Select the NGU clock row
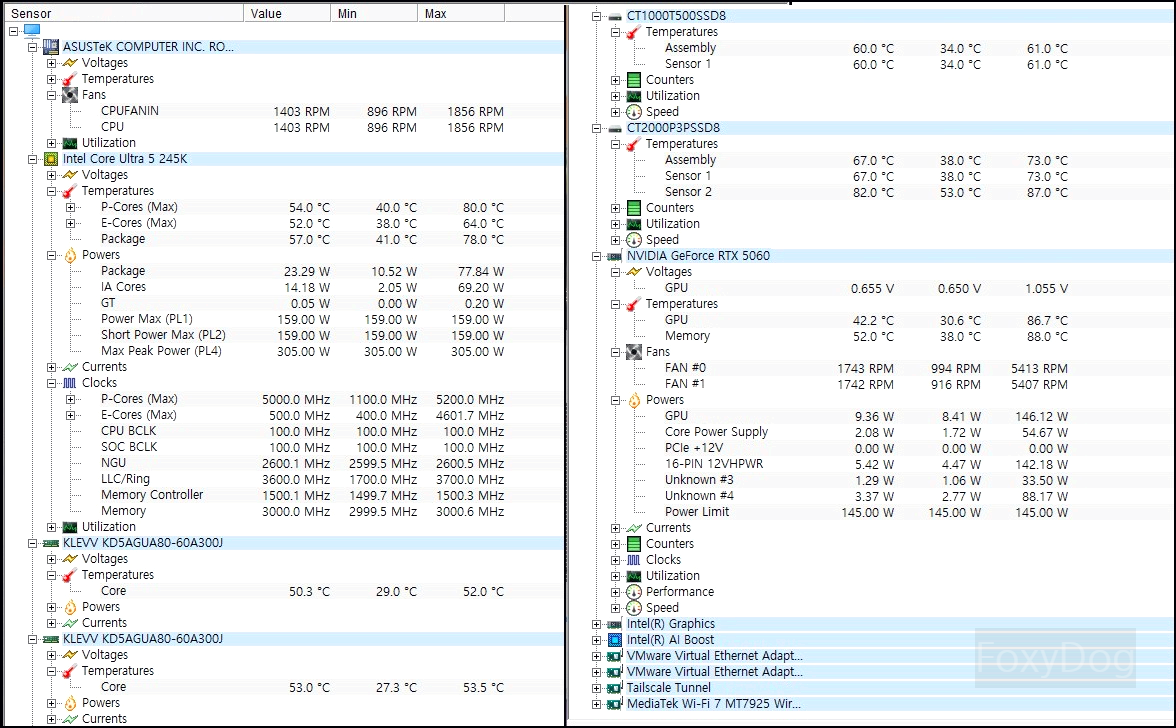The width and height of the screenshot is (1176, 728). point(283,463)
